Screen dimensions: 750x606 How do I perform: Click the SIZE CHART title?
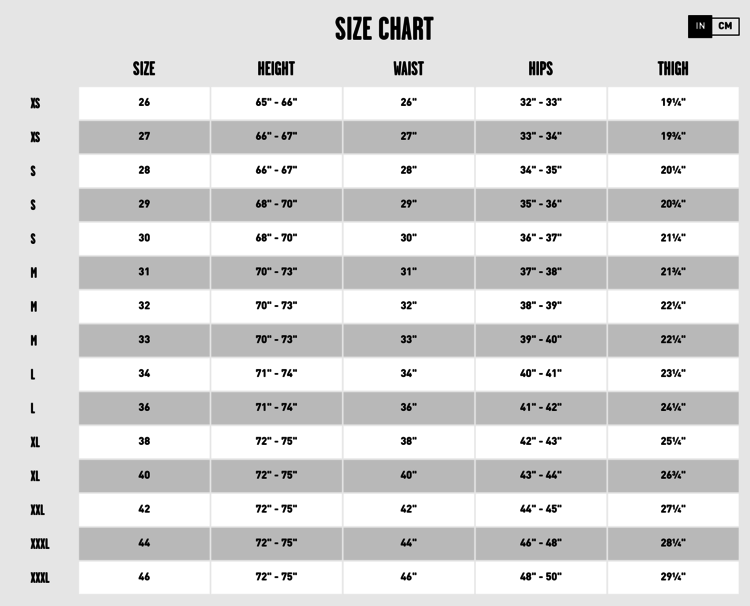[384, 29]
